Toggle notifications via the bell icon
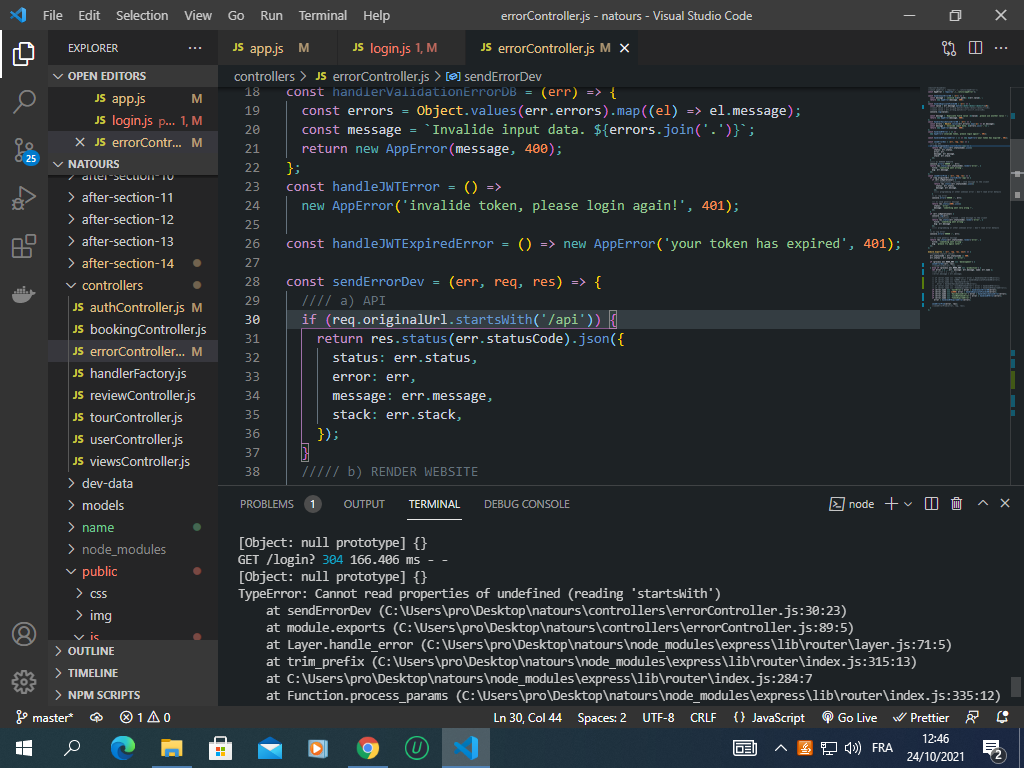 coord(1003,717)
